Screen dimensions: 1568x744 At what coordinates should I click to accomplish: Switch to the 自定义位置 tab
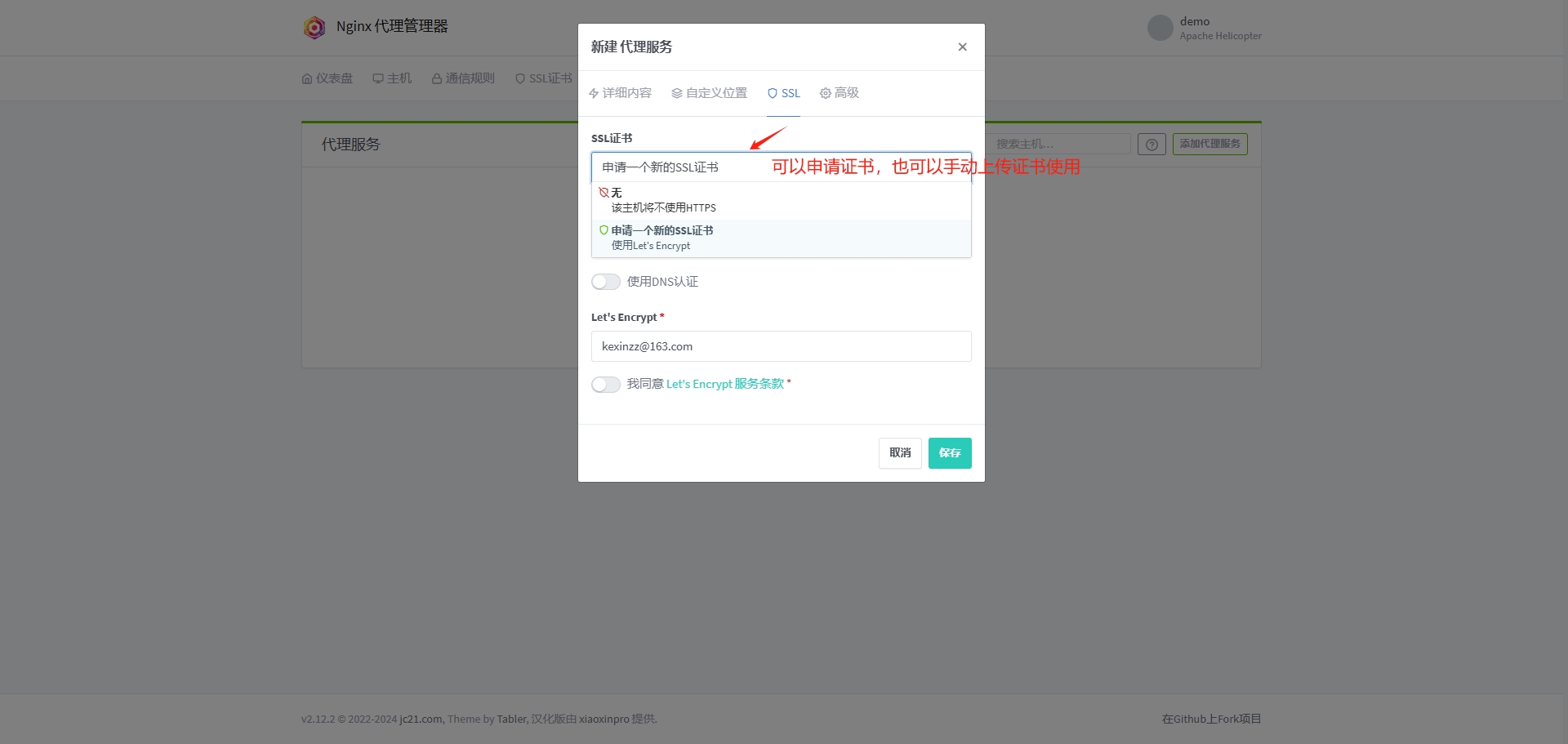click(x=709, y=93)
